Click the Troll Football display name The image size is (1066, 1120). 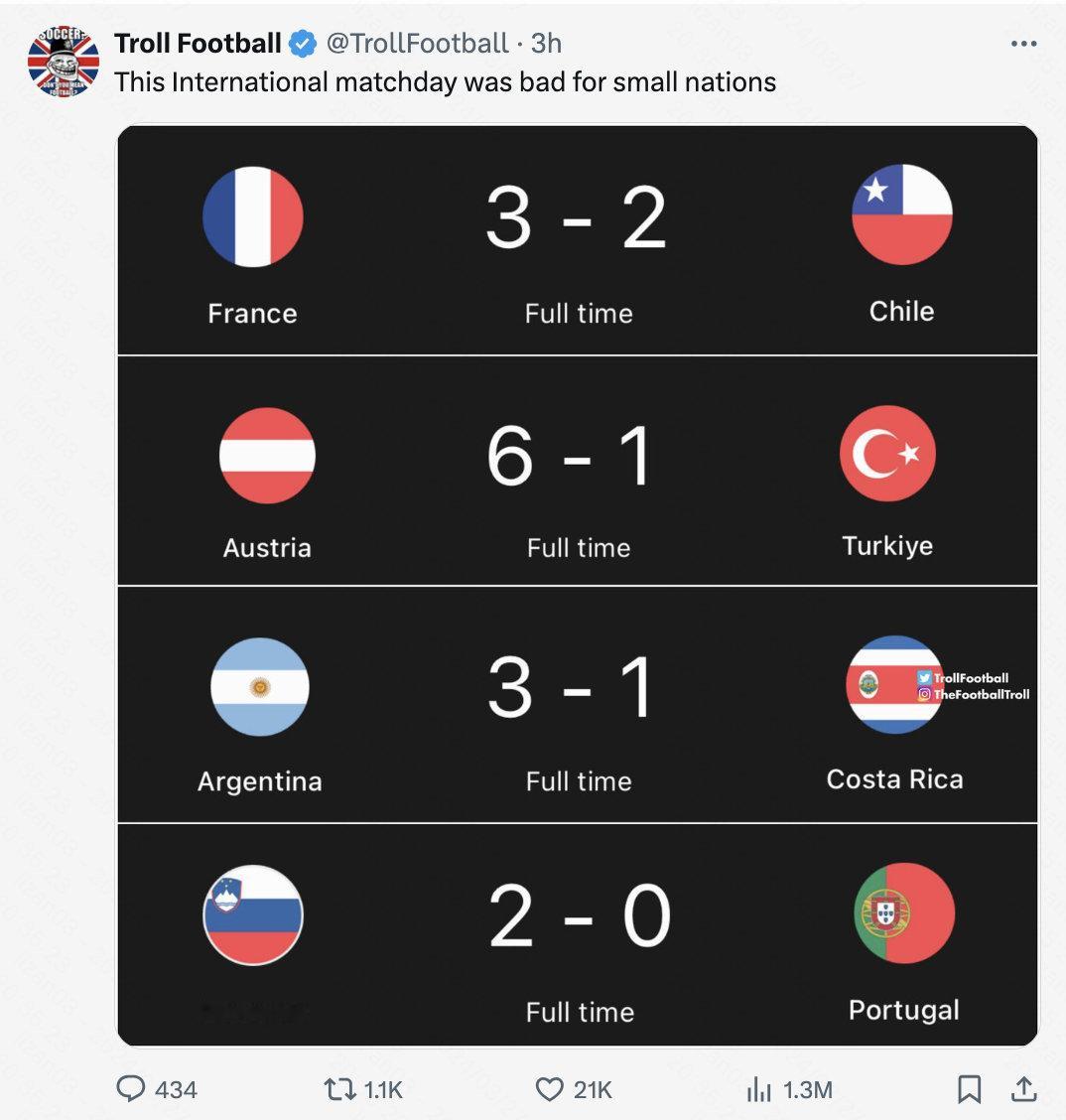coord(198,44)
